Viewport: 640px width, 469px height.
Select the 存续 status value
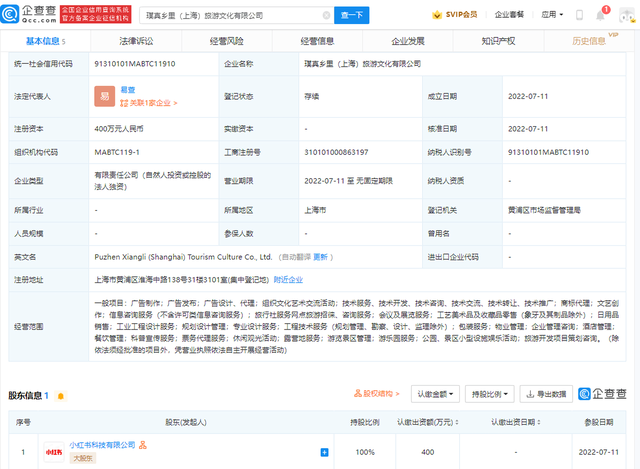tap(312, 96)
